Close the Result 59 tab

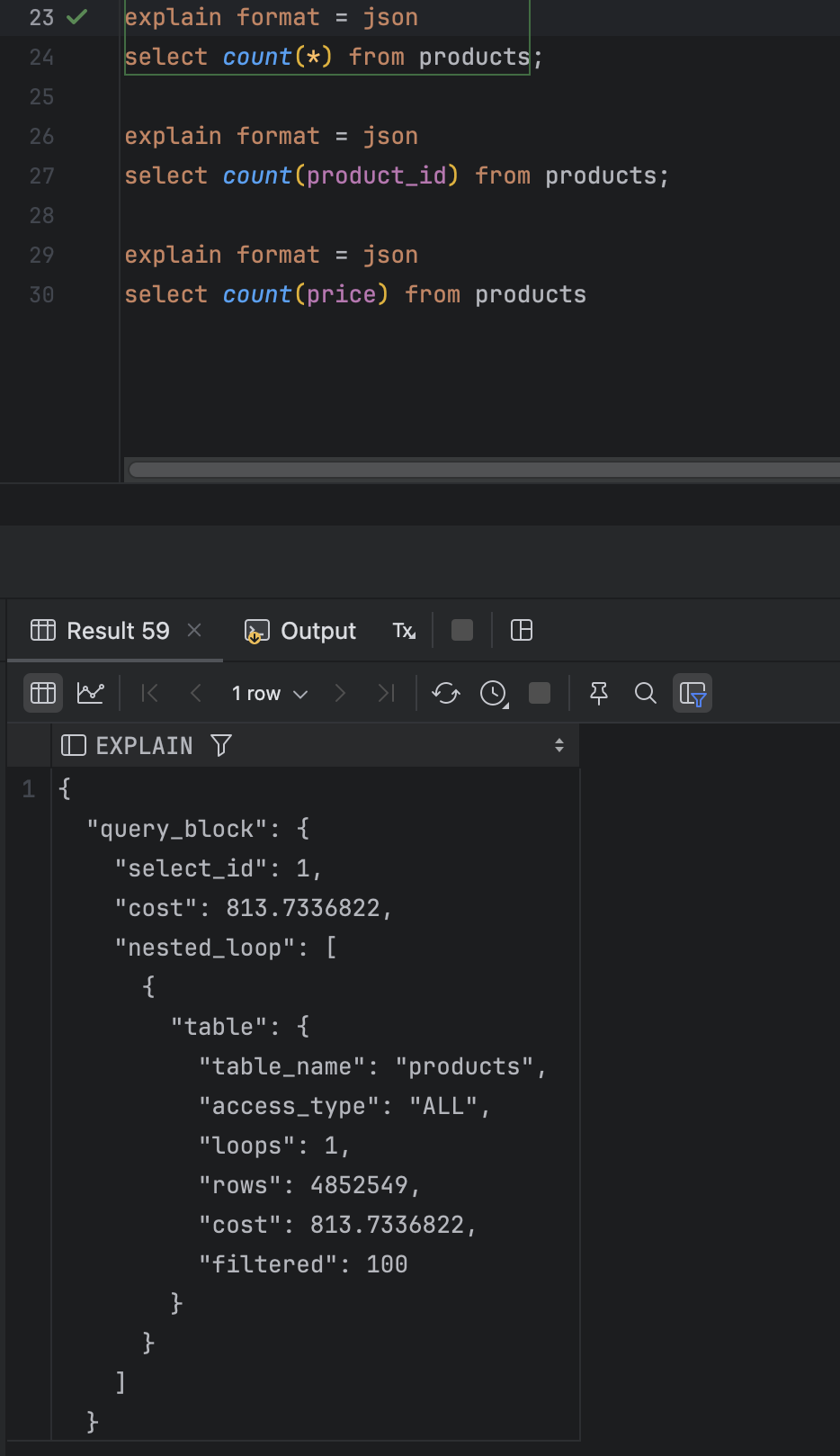coord(194,630)
